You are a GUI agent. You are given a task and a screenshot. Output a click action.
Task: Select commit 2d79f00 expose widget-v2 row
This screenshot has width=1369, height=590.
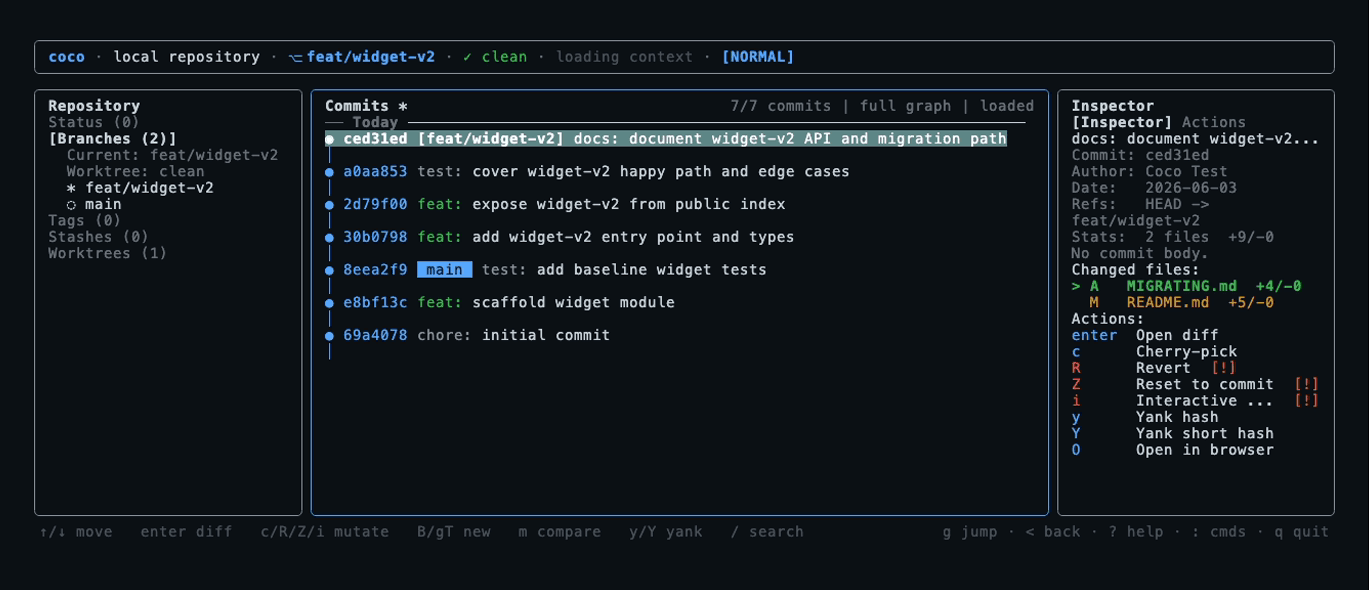click(555, 205)
